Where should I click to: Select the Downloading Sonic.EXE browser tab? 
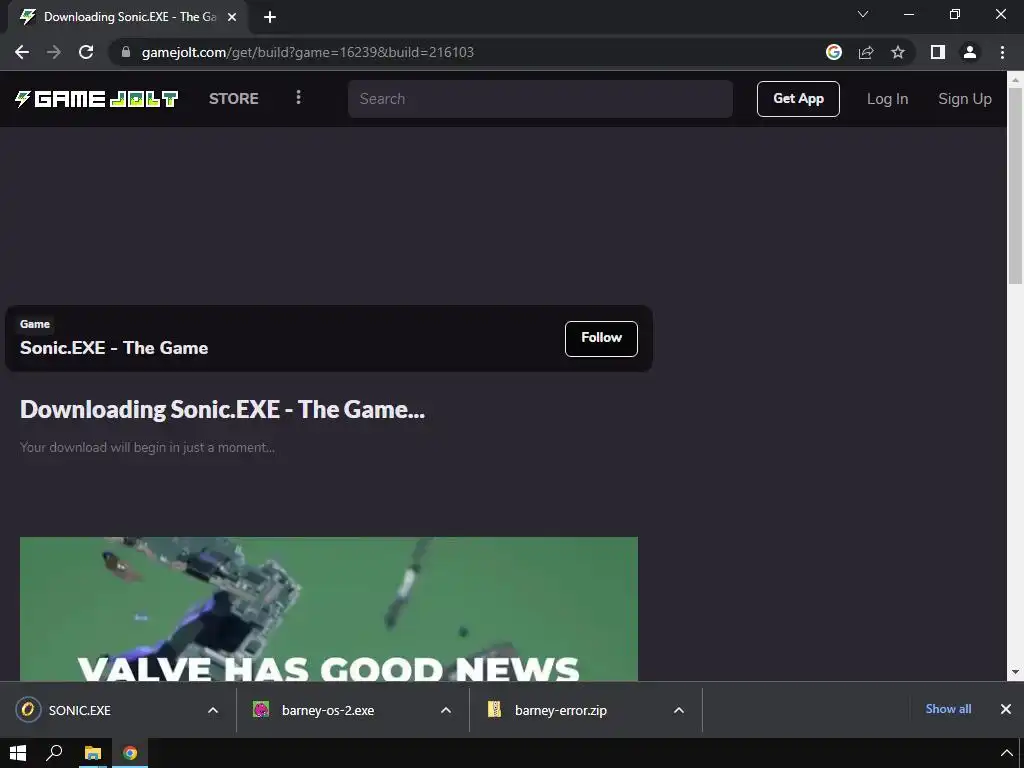click(x=127, y=18)
